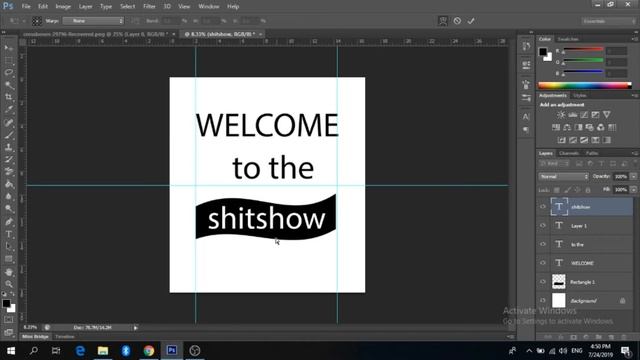Open Chrome from the Windows taskbar
Image resolution: width=640 pixels, height=360 pixels.
click(149, 351)
